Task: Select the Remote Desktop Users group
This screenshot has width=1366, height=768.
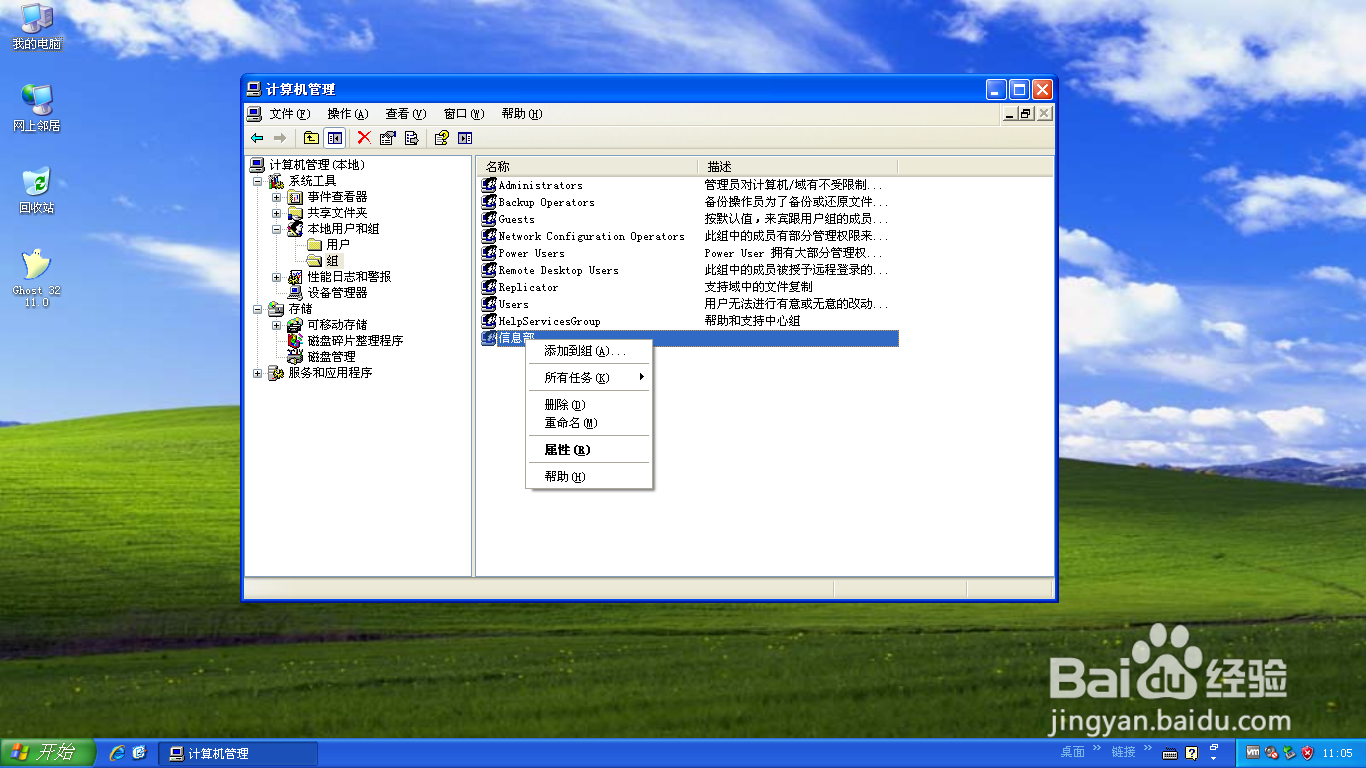Action: coord(689,270)
